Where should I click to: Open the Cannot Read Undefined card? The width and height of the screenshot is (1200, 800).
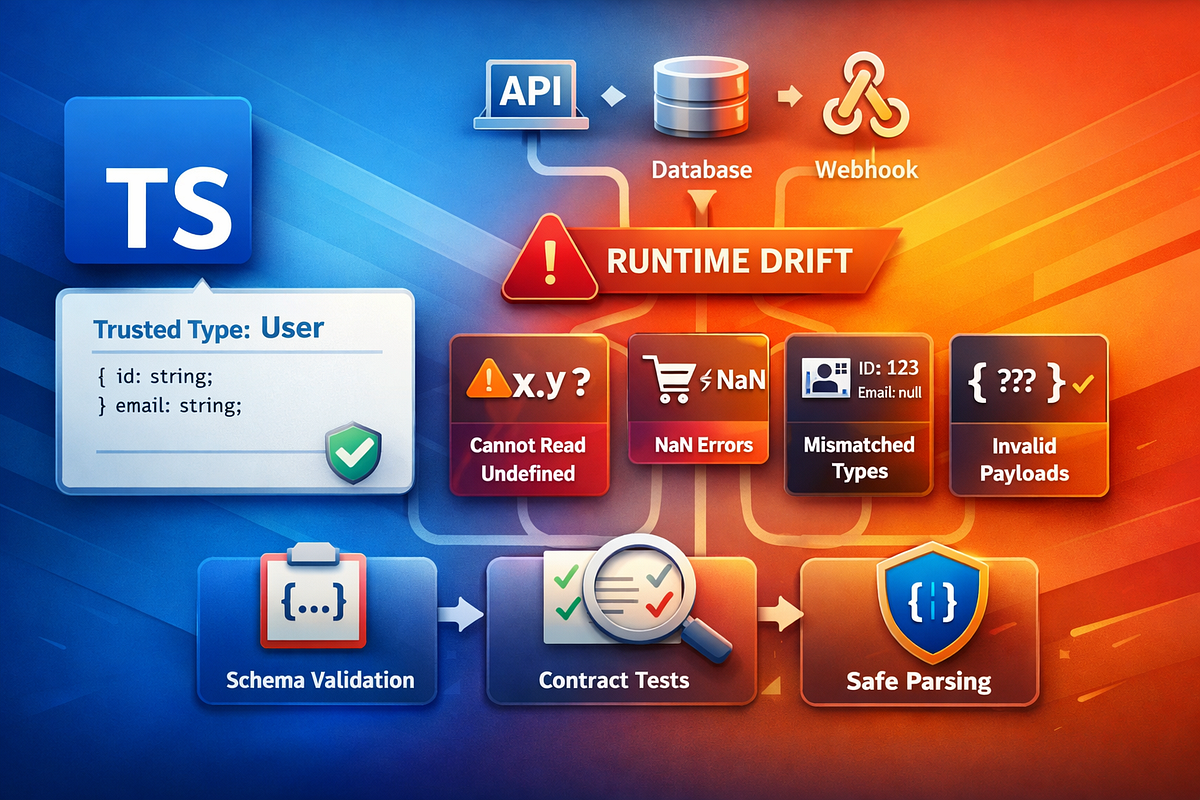[x=530, y=415]
